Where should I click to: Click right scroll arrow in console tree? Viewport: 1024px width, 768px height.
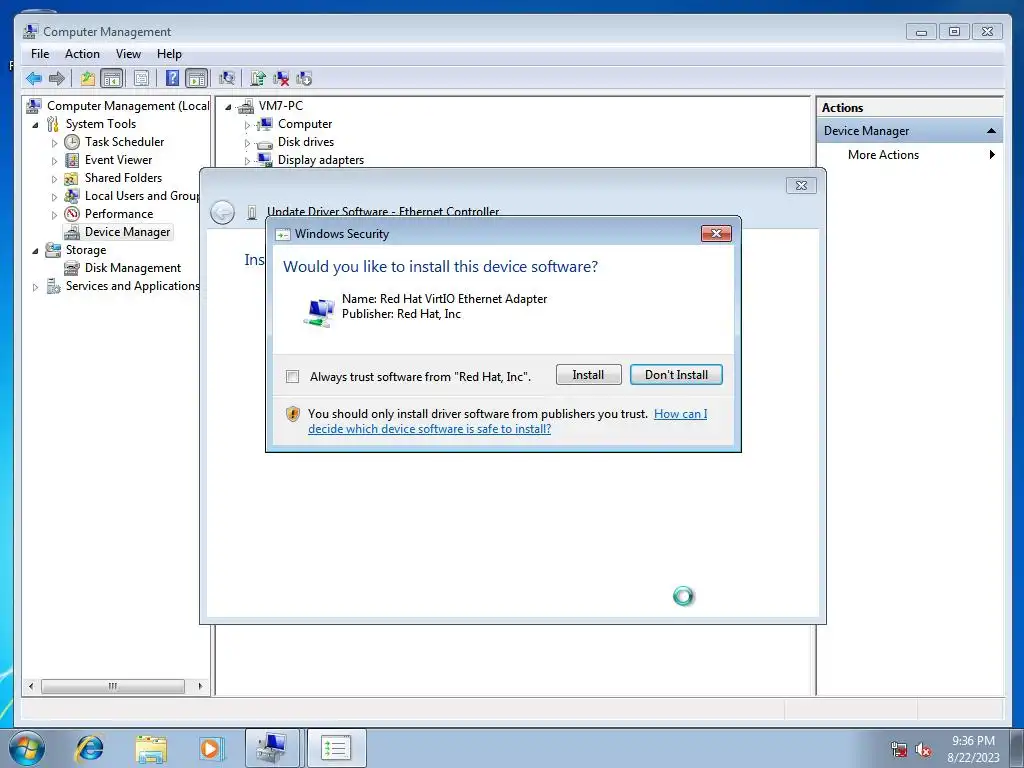(x=200, y=686)
